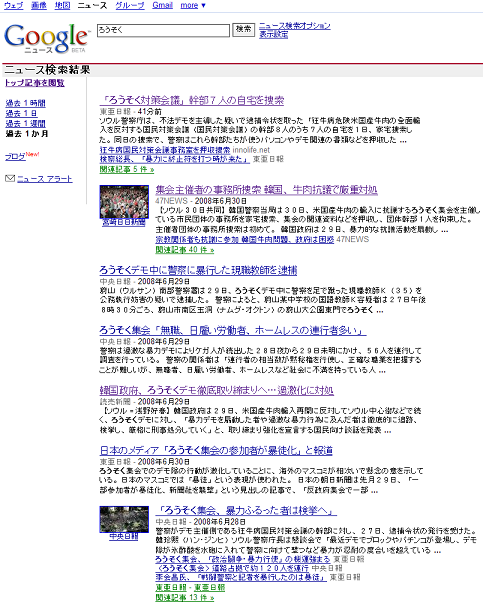Focus the search field containing ろうそく

(163, 30)
